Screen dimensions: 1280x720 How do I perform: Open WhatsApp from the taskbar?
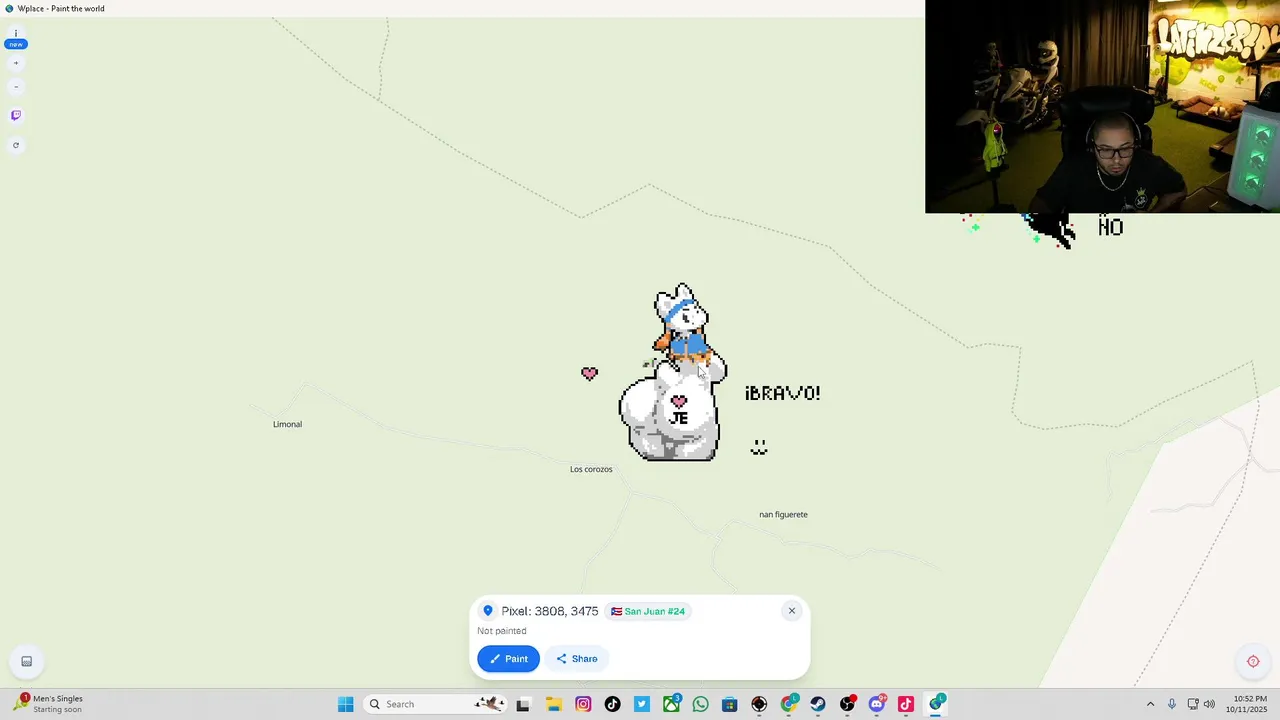pos(700,704)
